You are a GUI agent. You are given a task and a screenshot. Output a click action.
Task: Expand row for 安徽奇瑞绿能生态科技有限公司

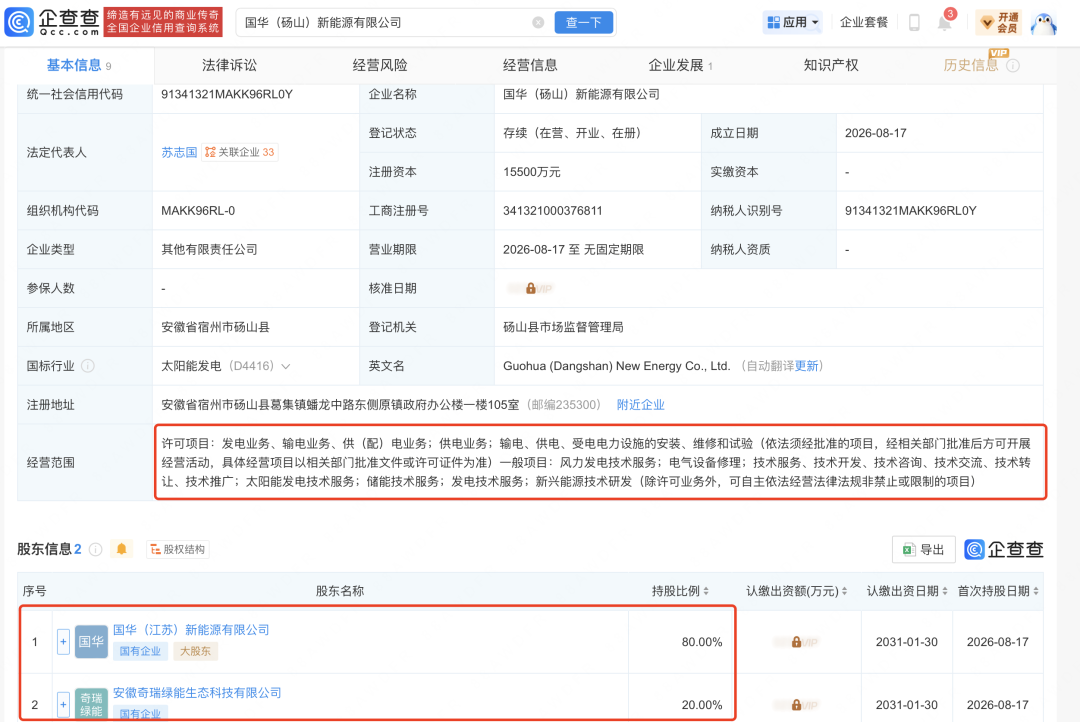tap(63, 704)
